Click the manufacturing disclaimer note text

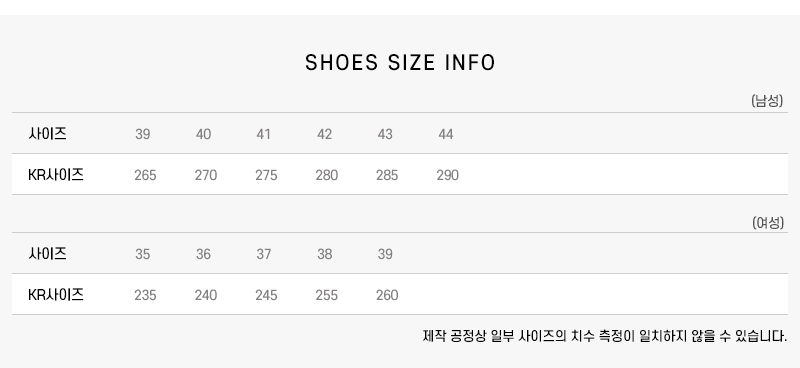[605, 336]
